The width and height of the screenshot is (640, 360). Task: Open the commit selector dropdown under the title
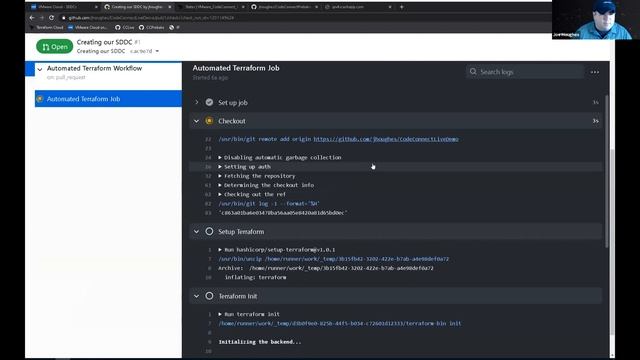tap(144, 51)
